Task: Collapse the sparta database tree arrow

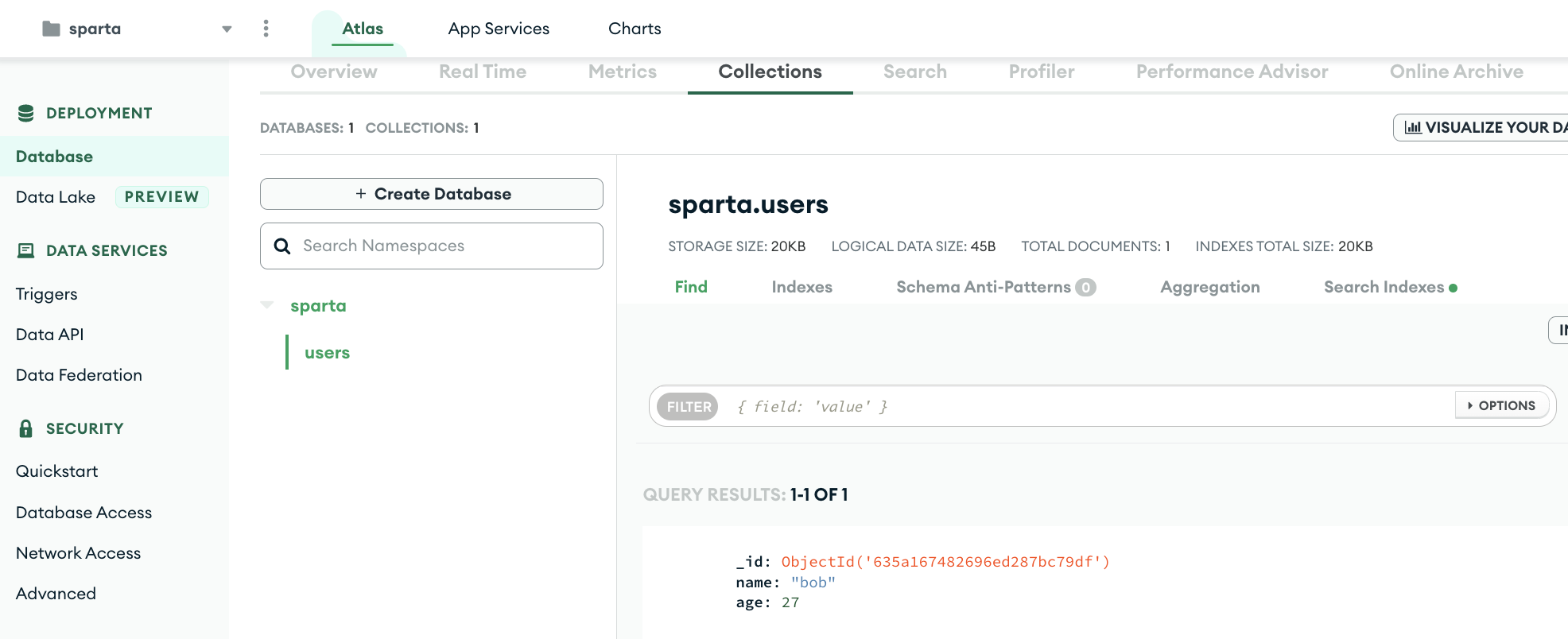Action: click(x=267, y=305)
